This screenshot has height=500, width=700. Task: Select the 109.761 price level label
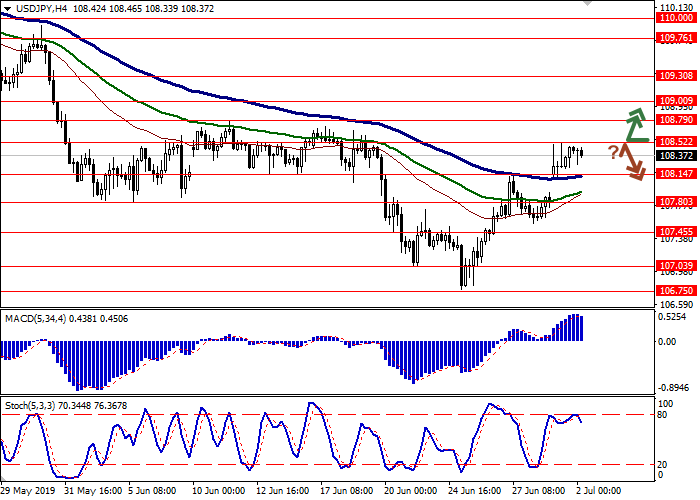click(675, 38)
